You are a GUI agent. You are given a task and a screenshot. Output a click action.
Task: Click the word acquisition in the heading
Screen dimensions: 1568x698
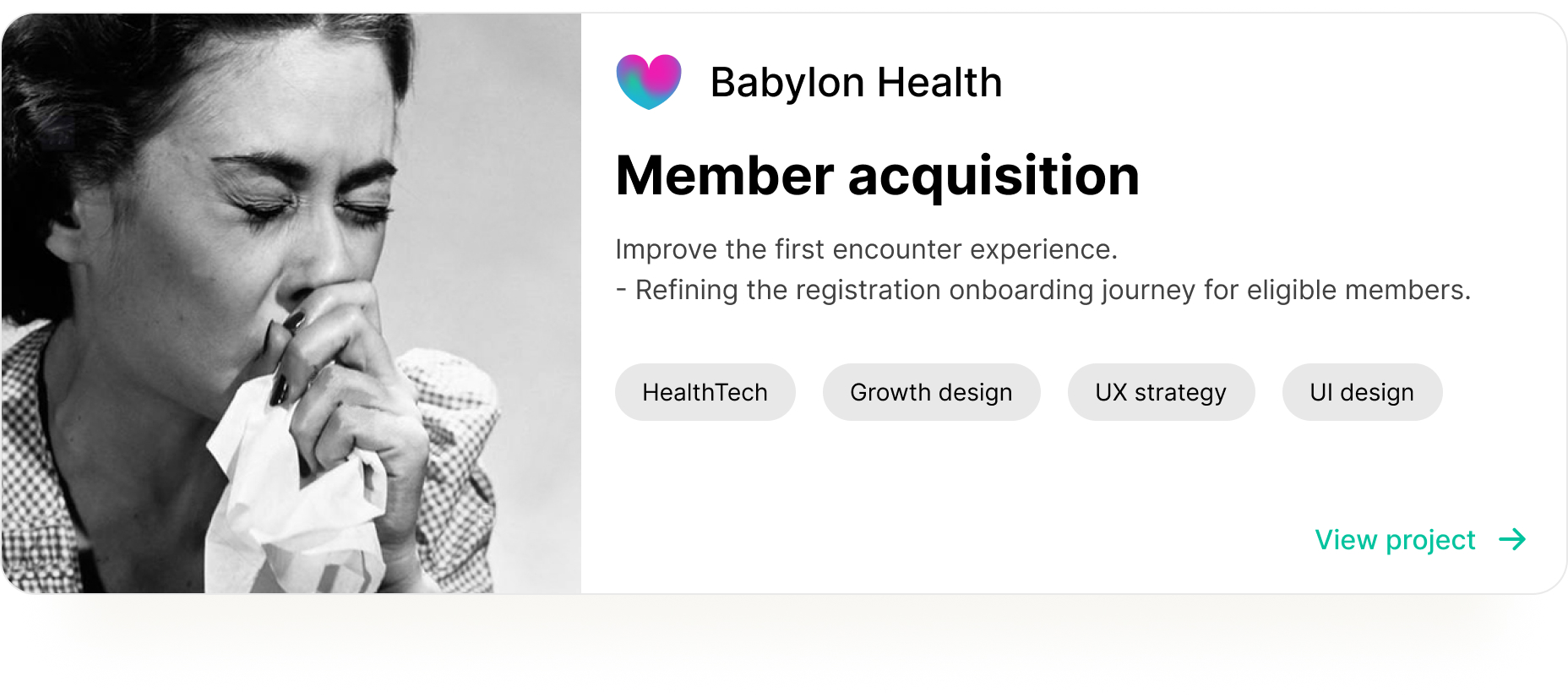[994, 176]
